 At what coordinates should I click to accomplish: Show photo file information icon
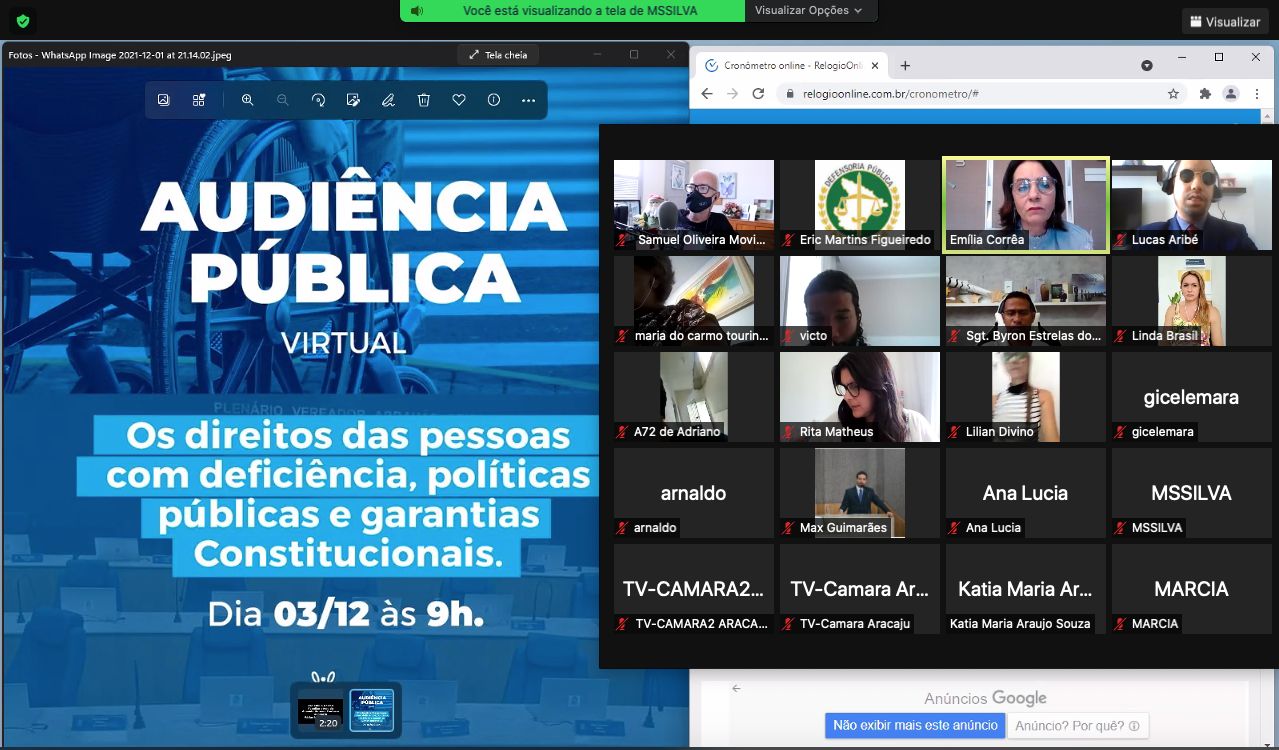click(x=494, y=100)
